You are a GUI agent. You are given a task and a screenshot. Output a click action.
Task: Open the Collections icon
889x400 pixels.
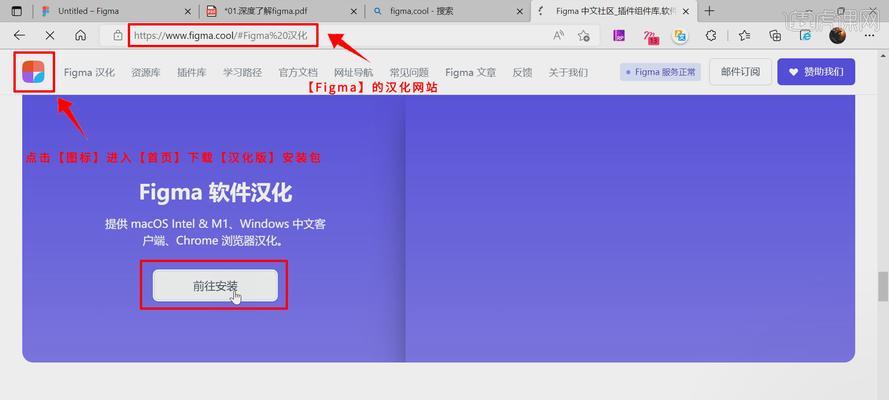pos(775,36)
